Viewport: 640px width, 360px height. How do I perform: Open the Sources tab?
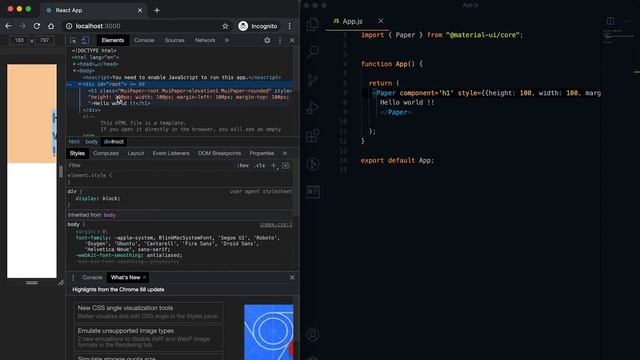[174, 40]
